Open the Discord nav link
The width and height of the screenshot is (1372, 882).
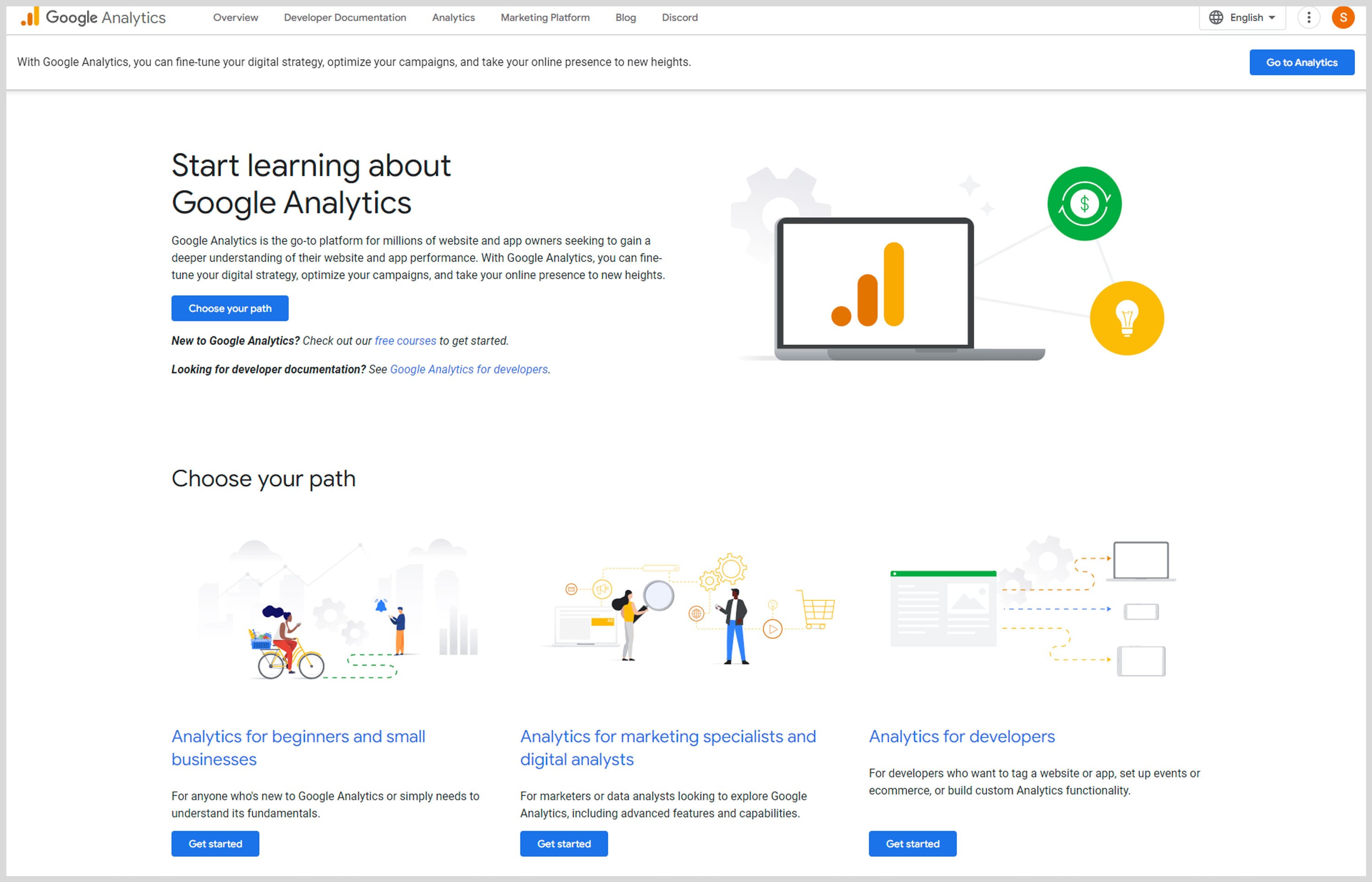(680, 18)
